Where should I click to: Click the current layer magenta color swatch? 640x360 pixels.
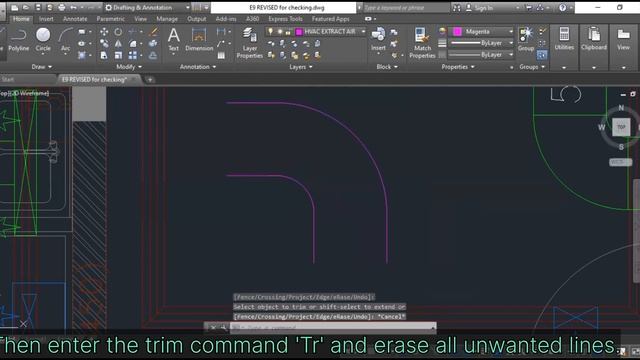point(299,31)
